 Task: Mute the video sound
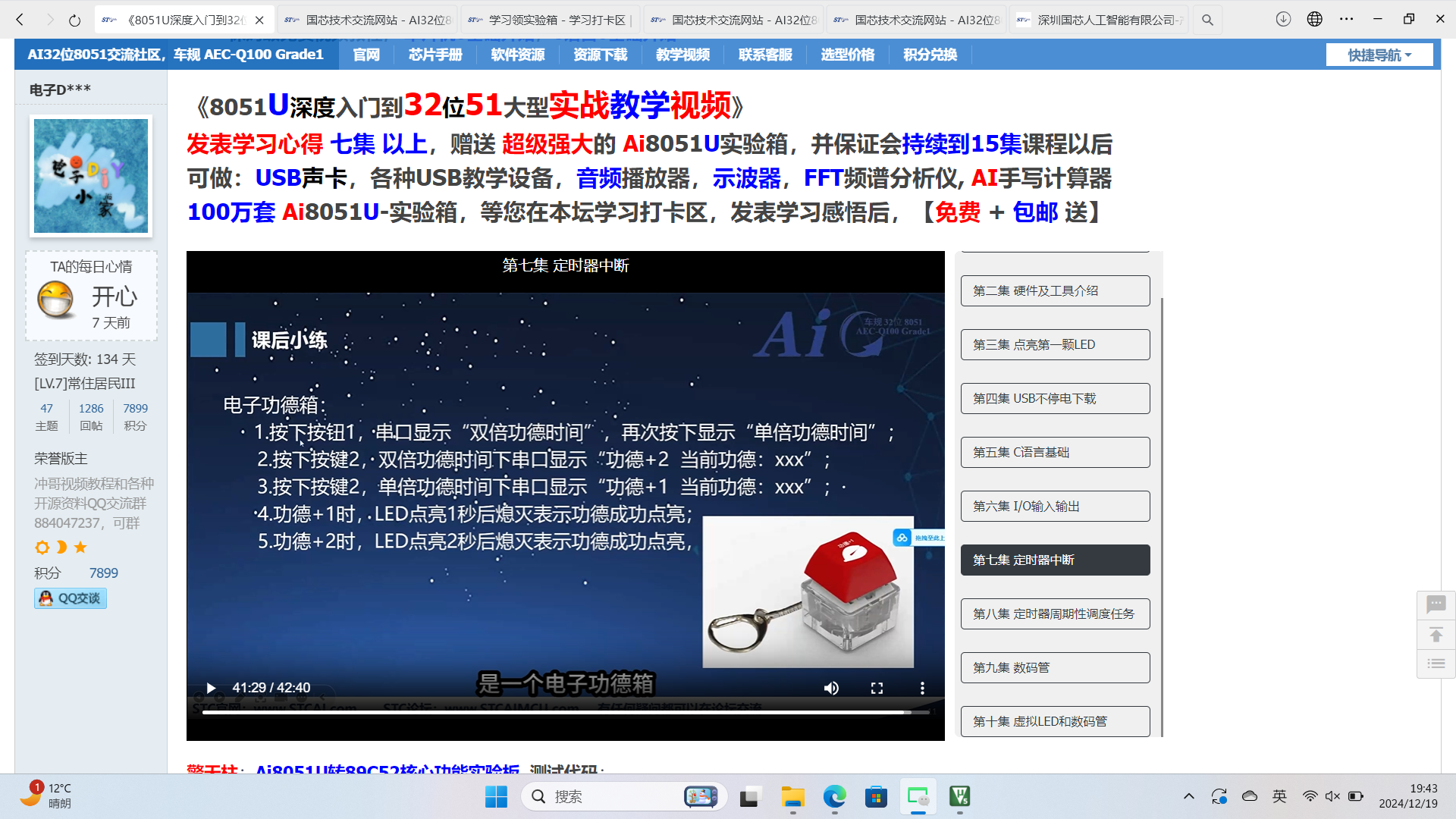[x=831, y=688]
